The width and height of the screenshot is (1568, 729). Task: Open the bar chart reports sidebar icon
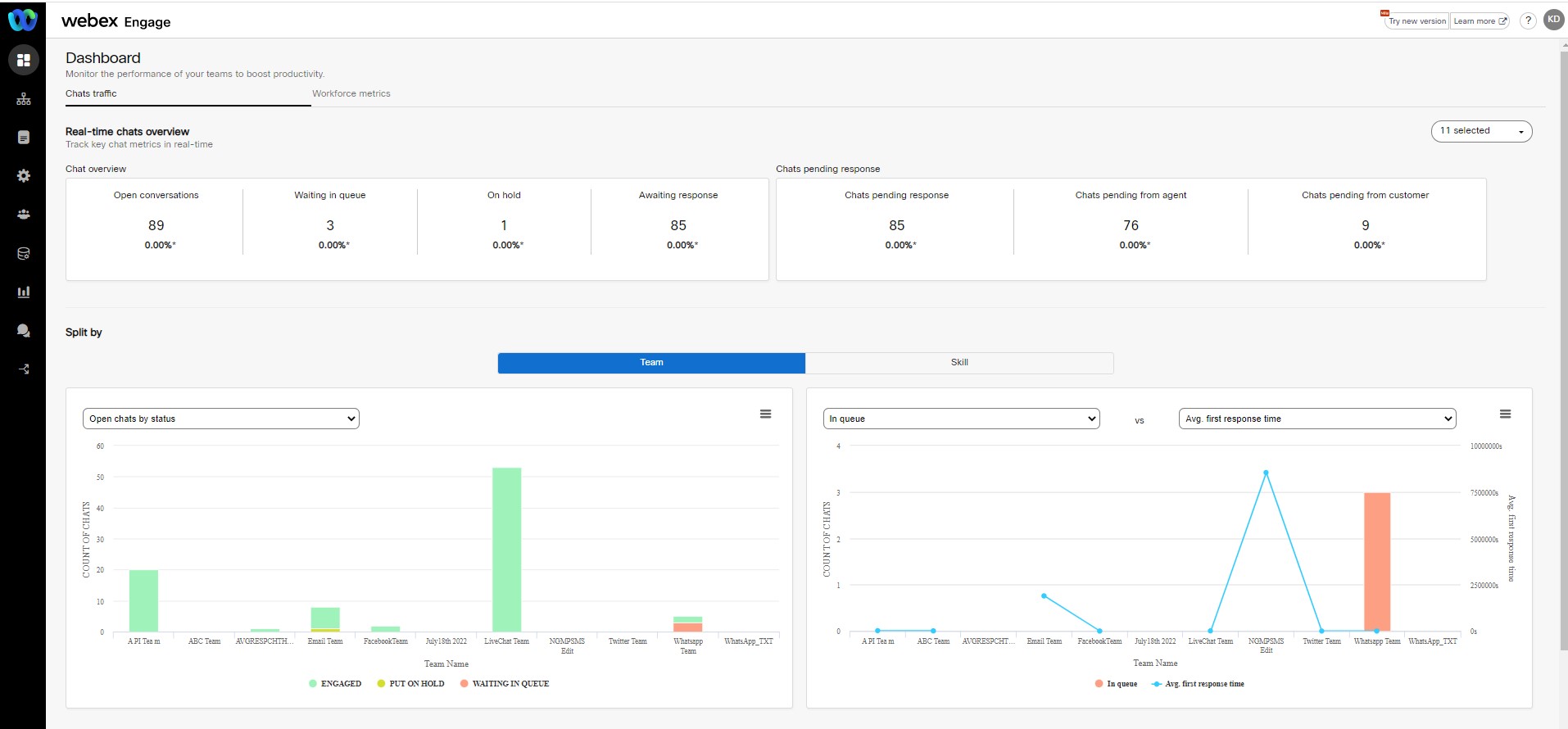pyautogui.click(x=24, y=292)
